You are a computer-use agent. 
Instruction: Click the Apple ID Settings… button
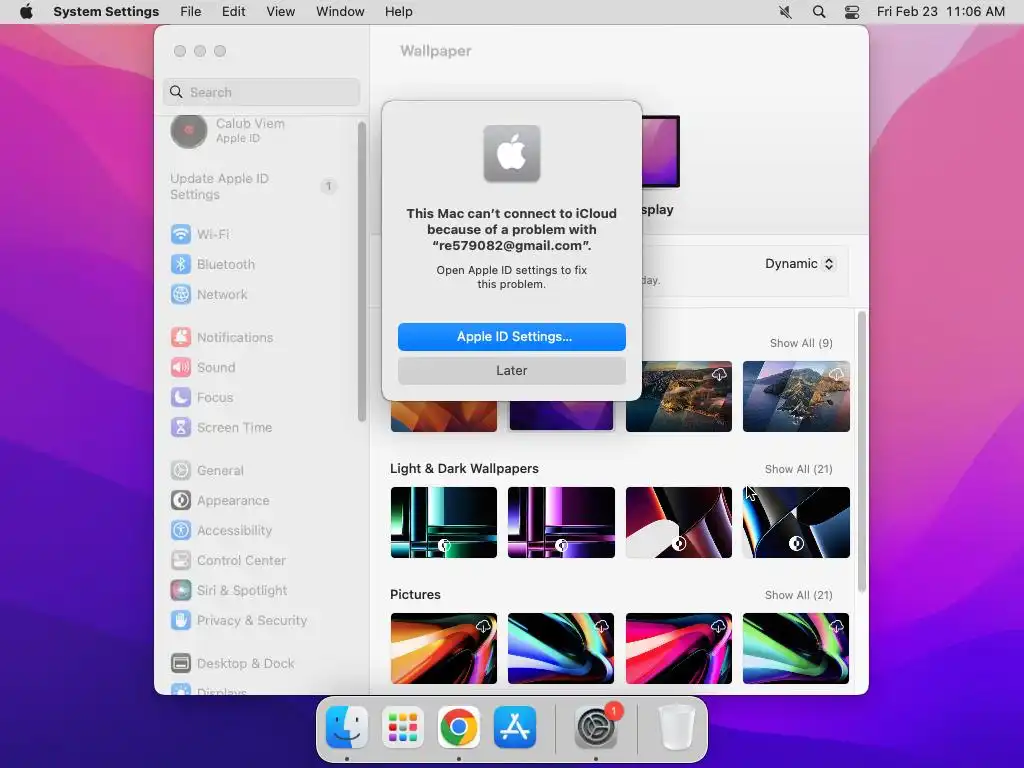pos(511,336)
